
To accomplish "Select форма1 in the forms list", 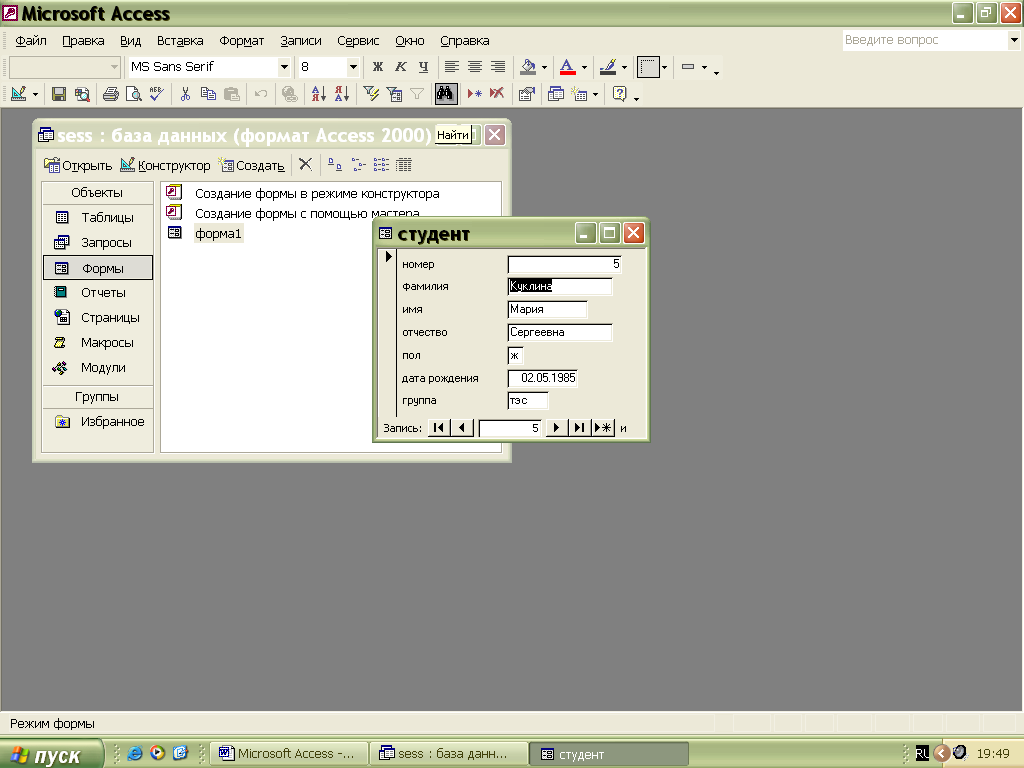I will point(218,233).
